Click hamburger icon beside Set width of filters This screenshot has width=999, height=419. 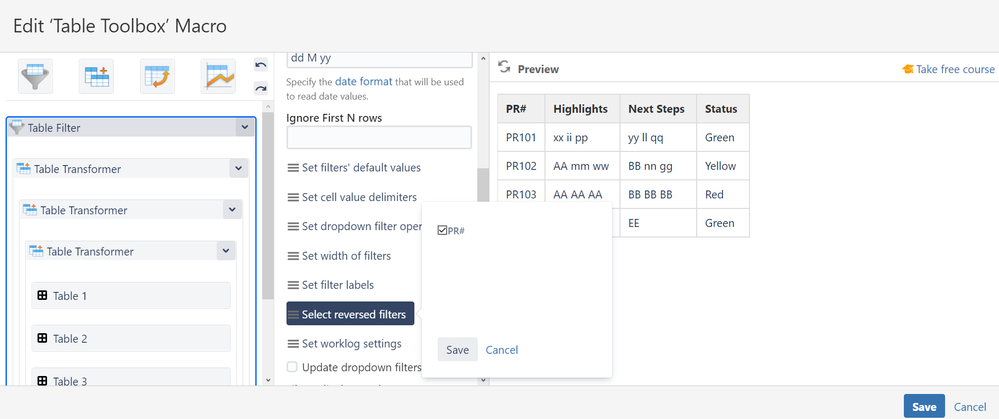coord(293,256)
